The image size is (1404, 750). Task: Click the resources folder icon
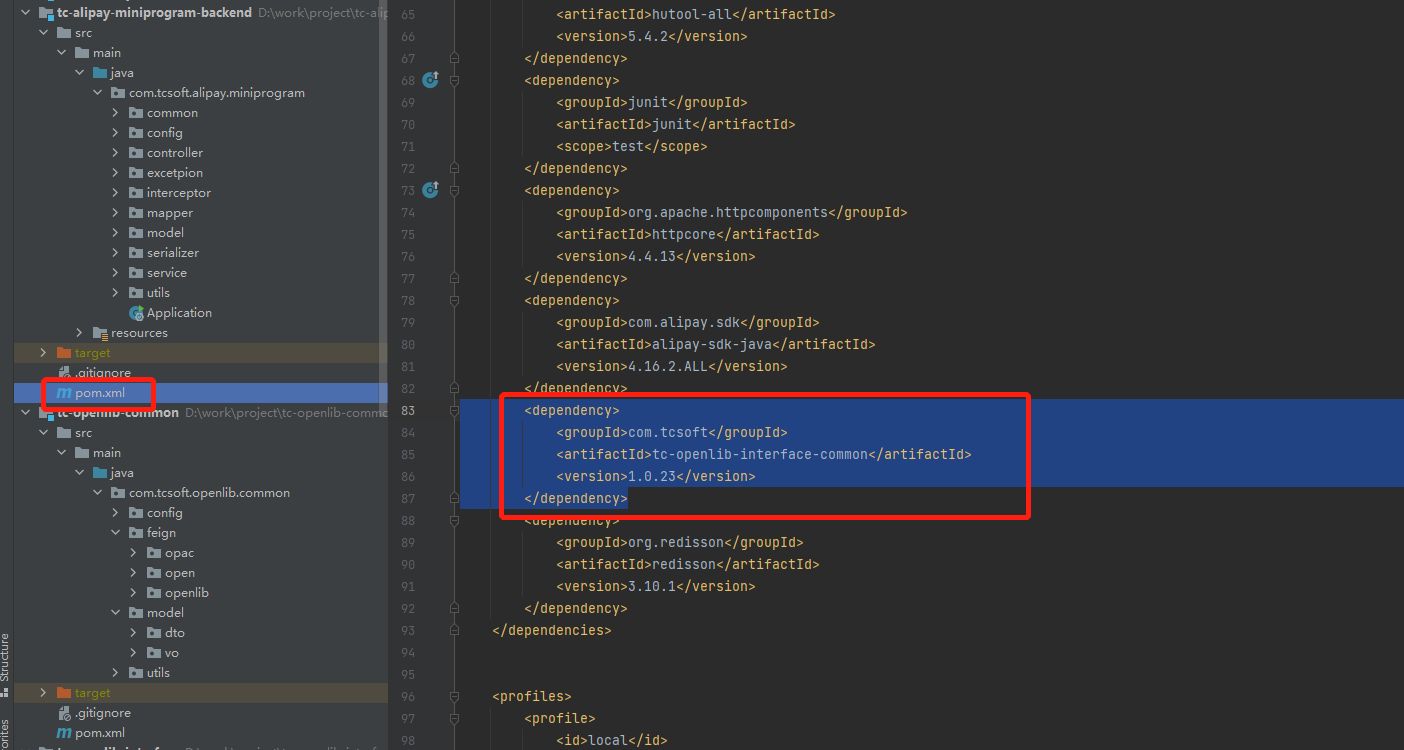pyautogui.click(x=100, y=333)
